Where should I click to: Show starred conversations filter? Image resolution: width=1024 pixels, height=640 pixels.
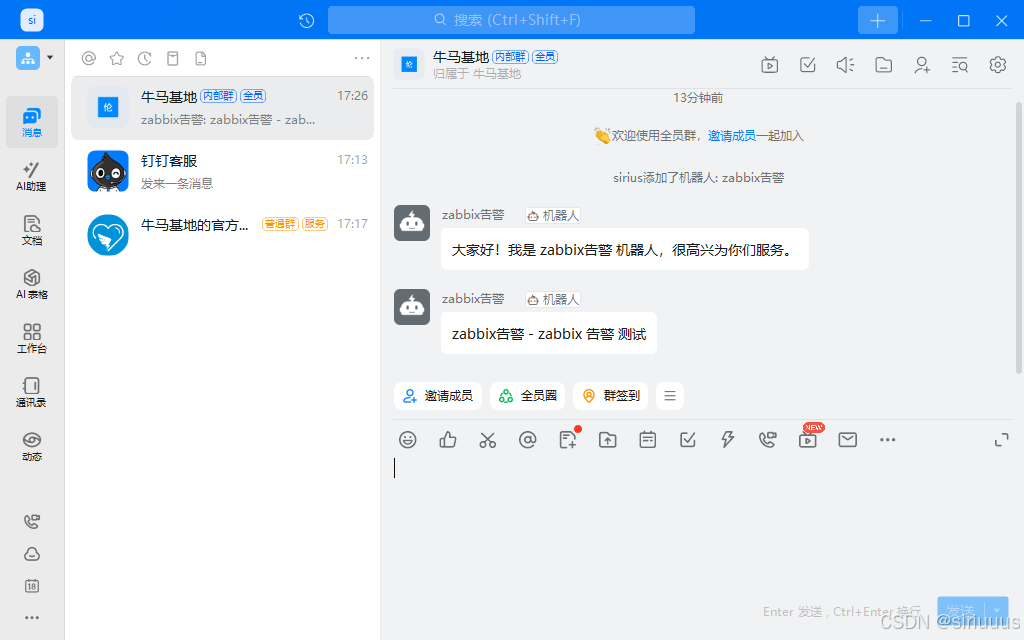pyautogui.click(x=117, y=59)
